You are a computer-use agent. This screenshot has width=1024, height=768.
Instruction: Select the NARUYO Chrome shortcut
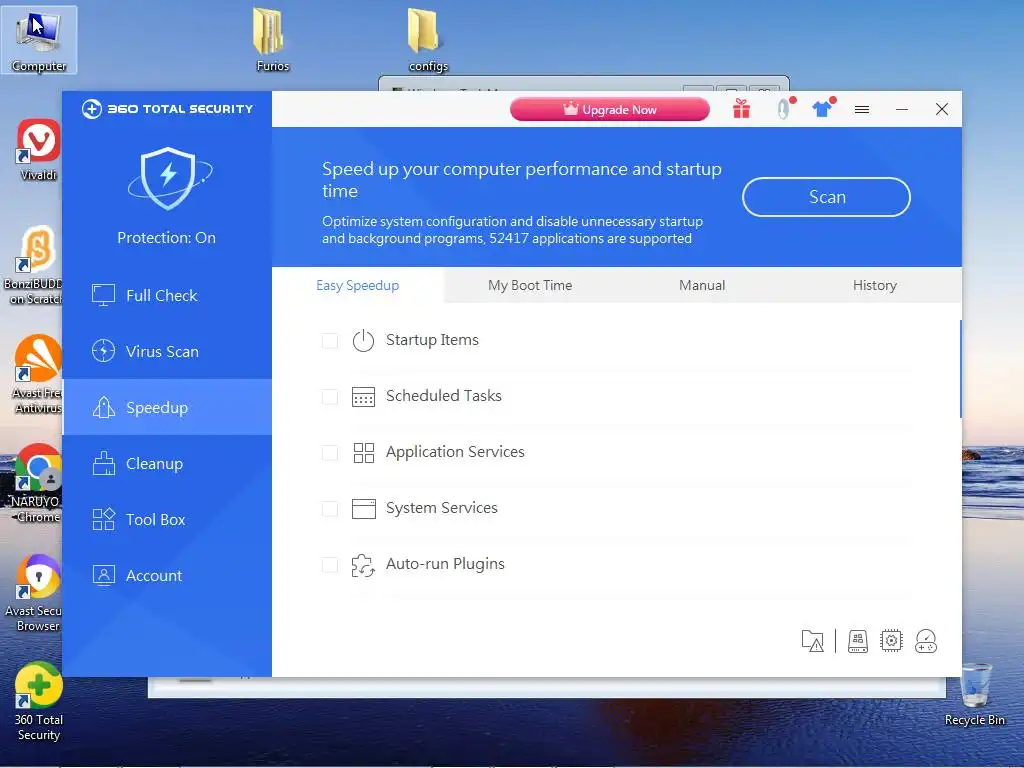[x=36, y=483]
